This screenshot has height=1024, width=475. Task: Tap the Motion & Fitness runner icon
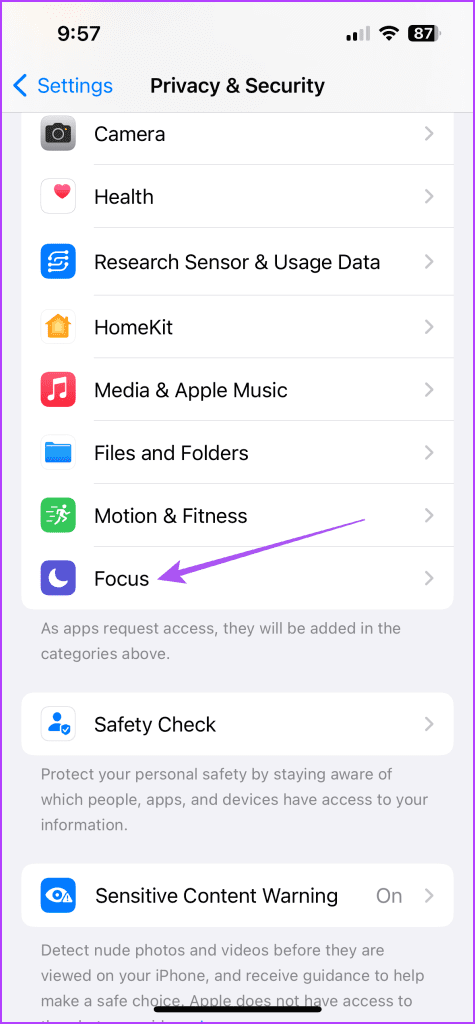pos(58,515)
